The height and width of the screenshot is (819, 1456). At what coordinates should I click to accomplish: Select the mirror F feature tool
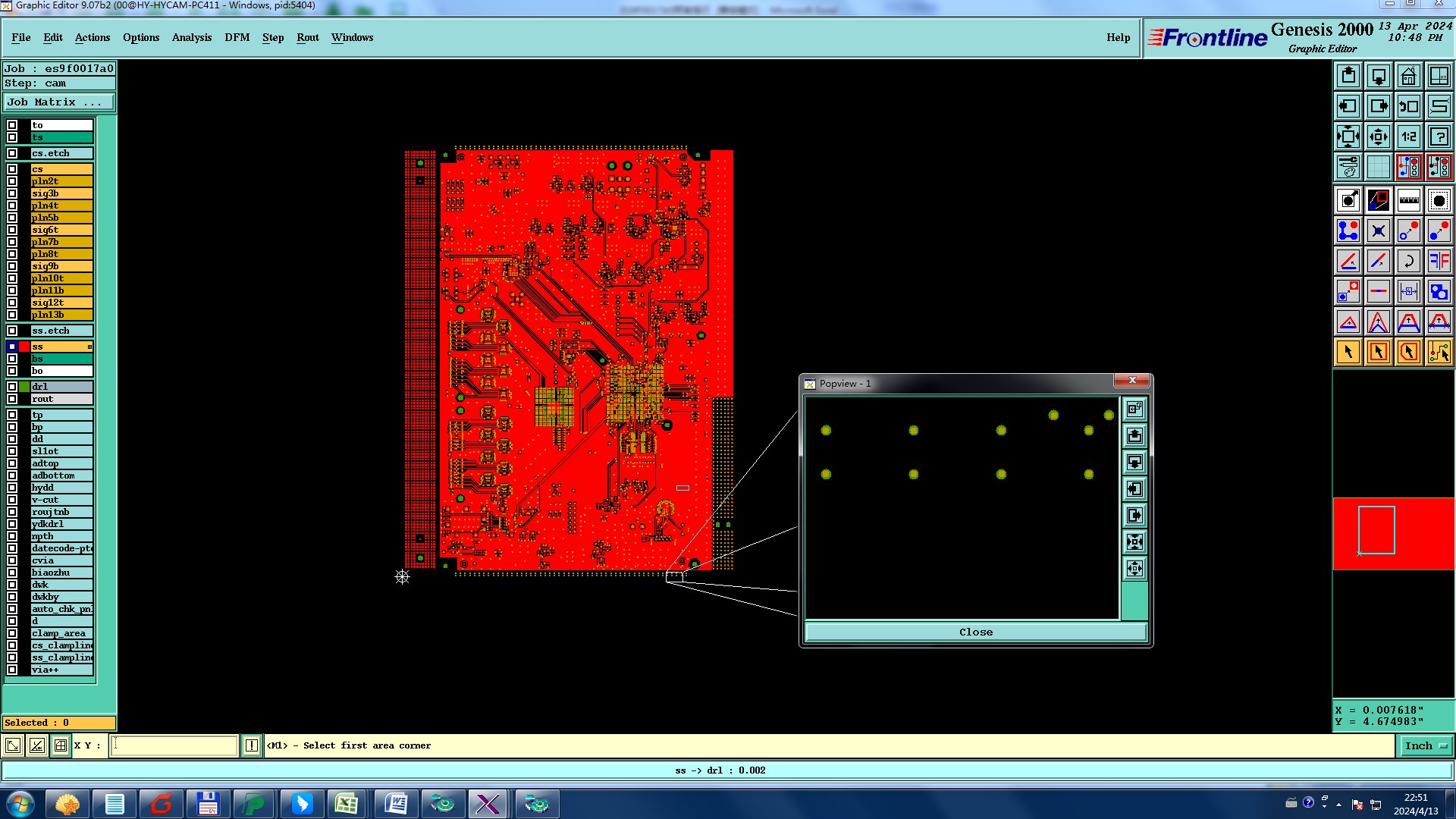click(1439, 261)
